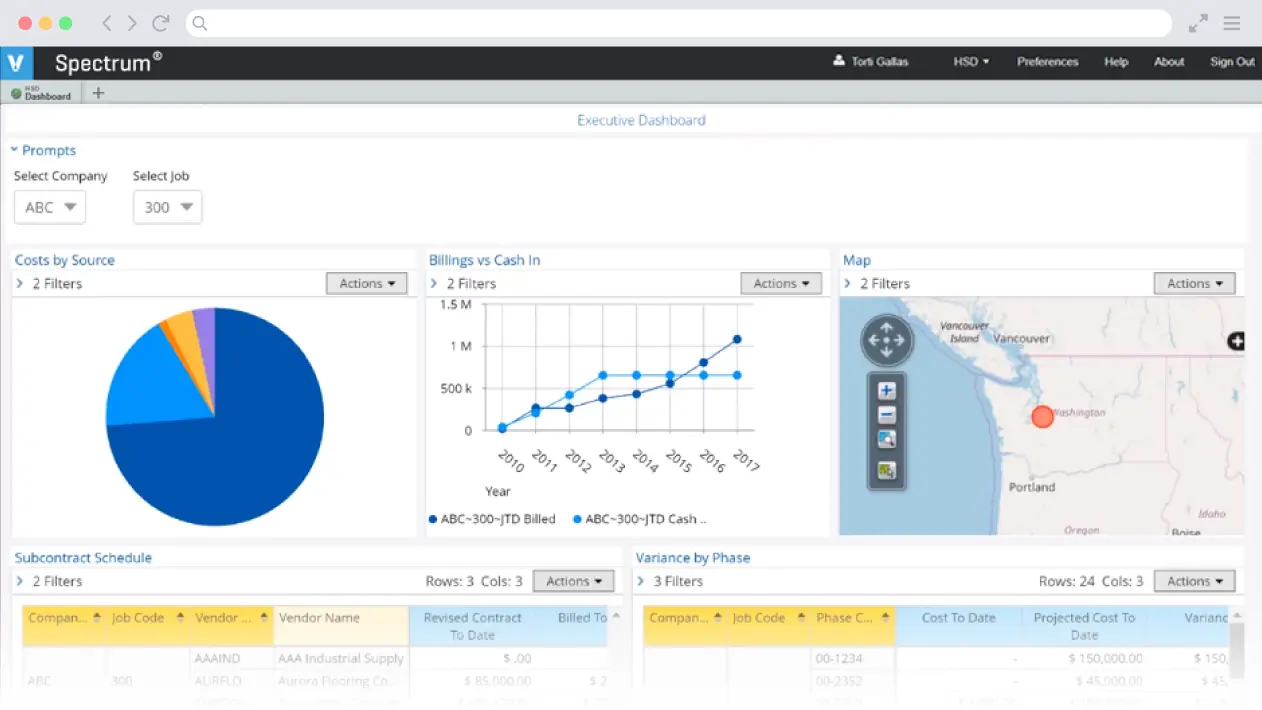Sort by Company column arrows in Subcontract Schedule
The width and height of the screenshot is (1262, 710).
[x=97, y=618]
